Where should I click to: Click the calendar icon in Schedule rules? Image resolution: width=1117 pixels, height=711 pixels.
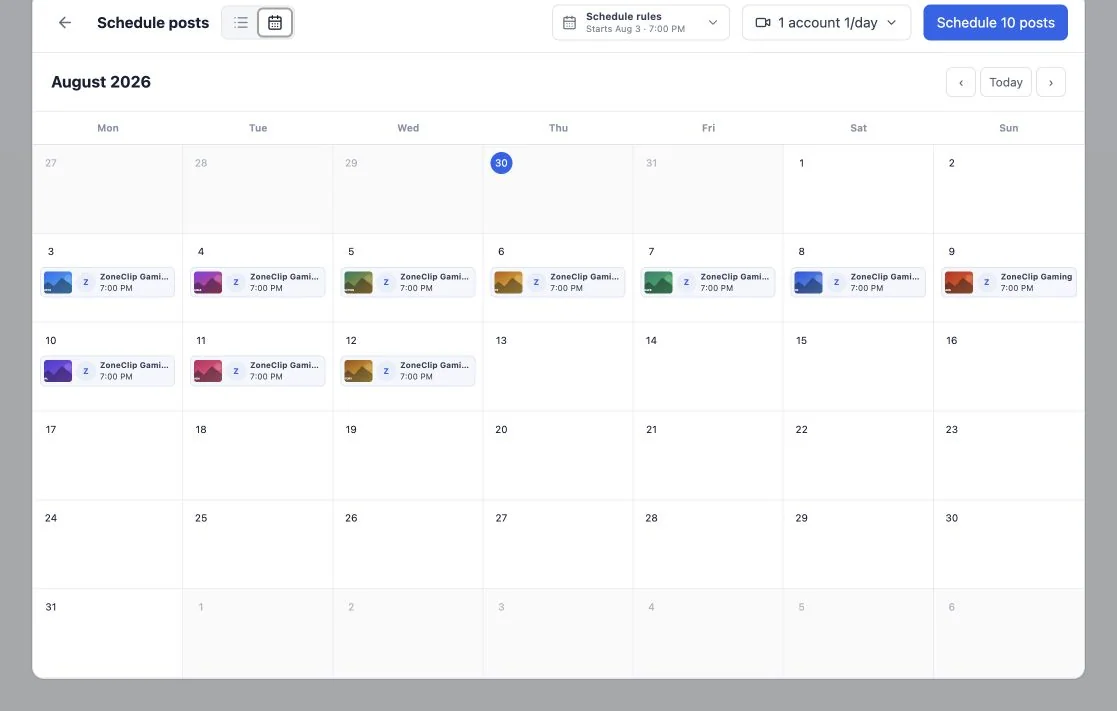point(569,23)
